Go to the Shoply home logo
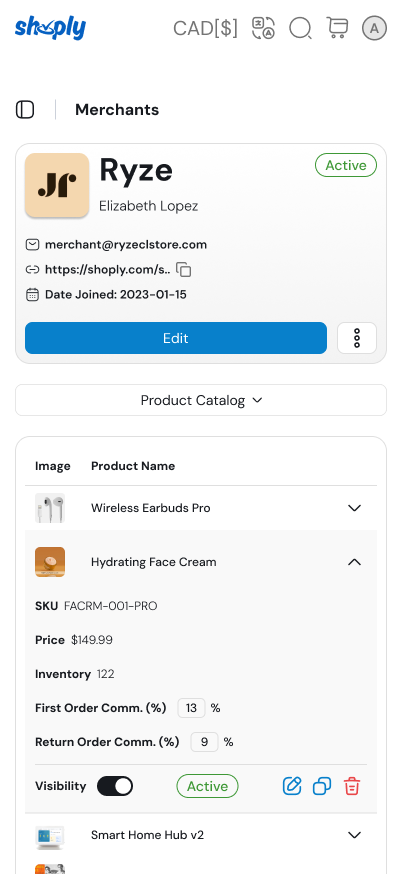The image size is (402, 874). 50,28
